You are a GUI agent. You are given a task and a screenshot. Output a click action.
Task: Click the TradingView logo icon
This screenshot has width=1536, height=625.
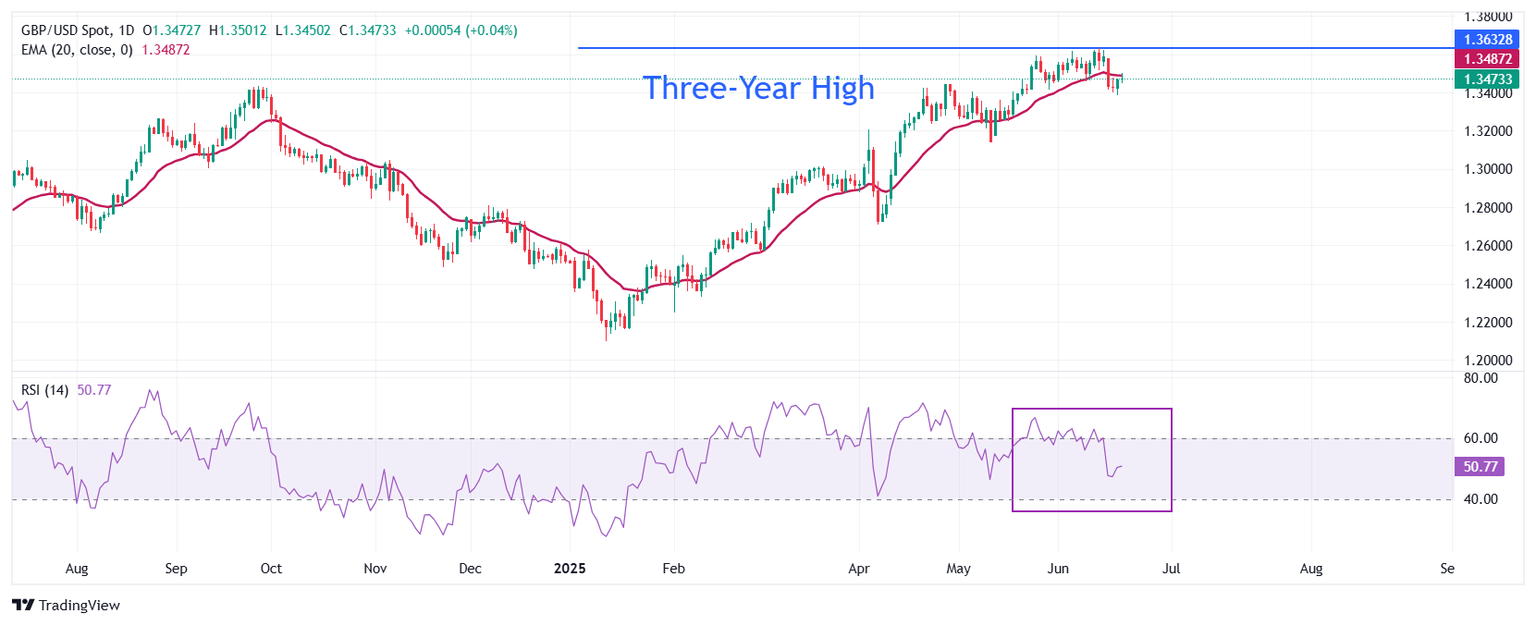pyautogui.click(x=23, y=605)
